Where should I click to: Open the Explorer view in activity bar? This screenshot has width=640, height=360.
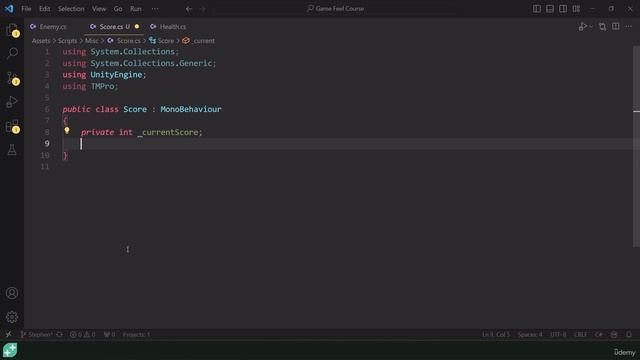(x=12, y=30)
